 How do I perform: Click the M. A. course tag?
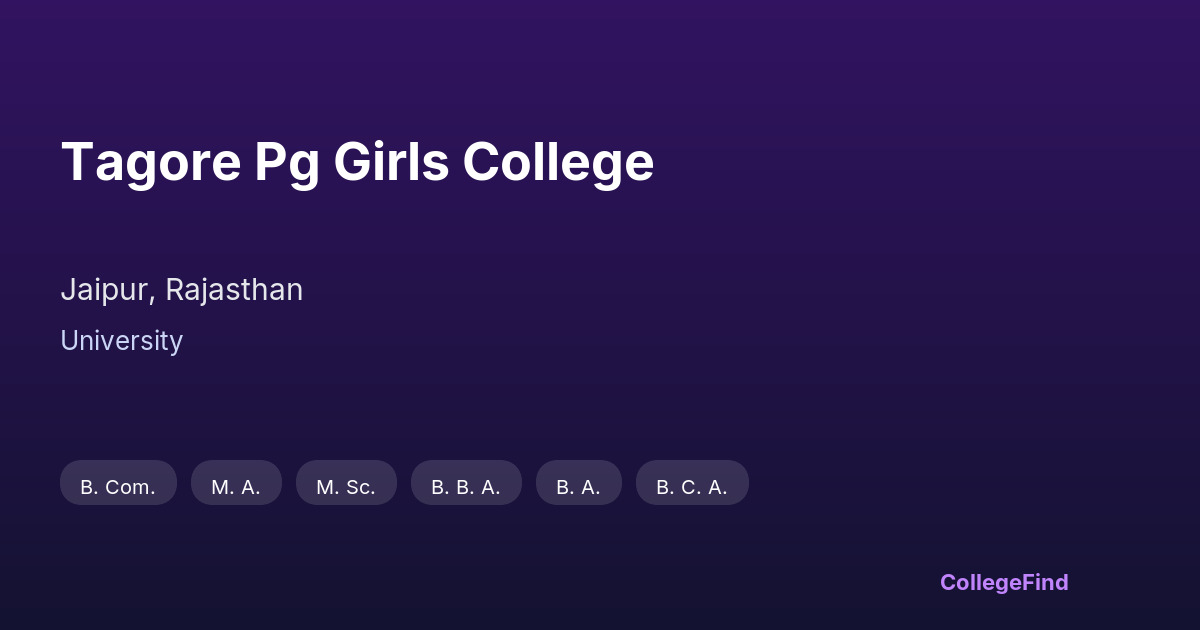[236, 483]
